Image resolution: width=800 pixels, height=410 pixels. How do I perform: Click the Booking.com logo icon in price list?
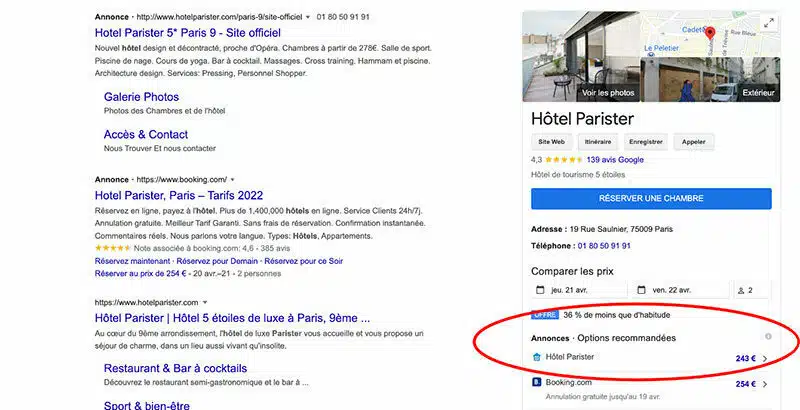coord(536,382)
